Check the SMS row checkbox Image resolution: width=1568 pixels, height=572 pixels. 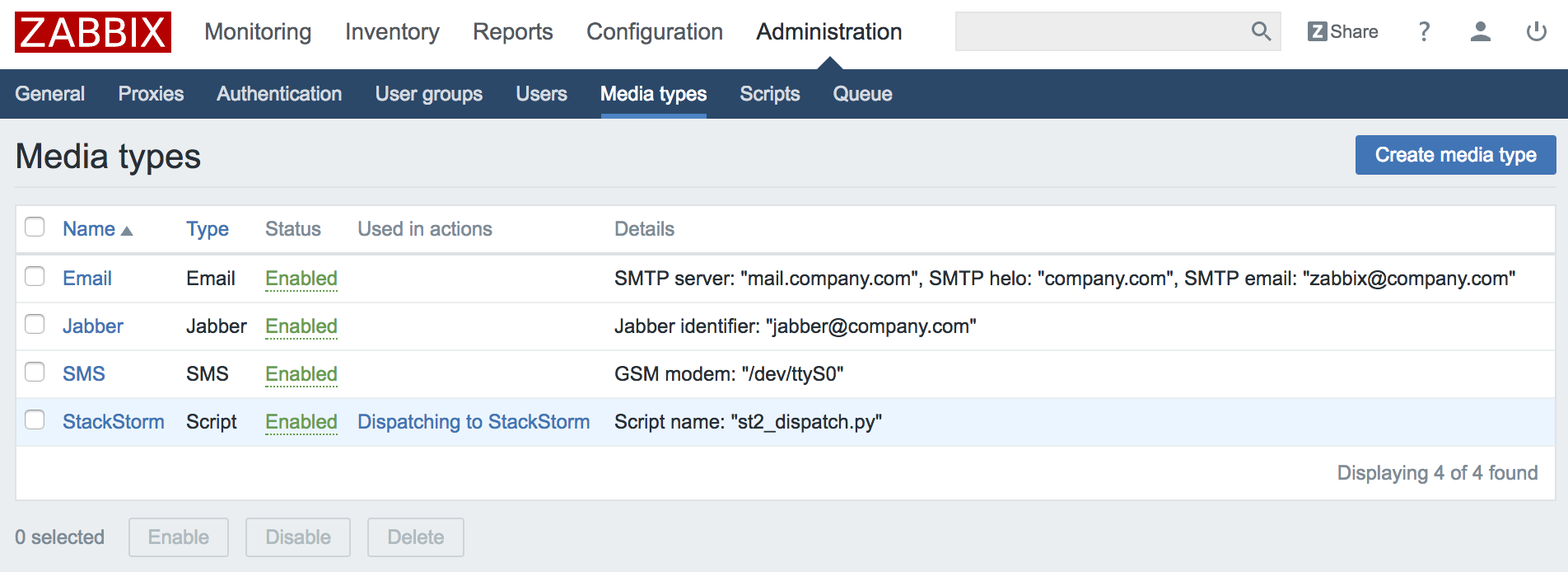pyautogui.click(x=35, y=372)
